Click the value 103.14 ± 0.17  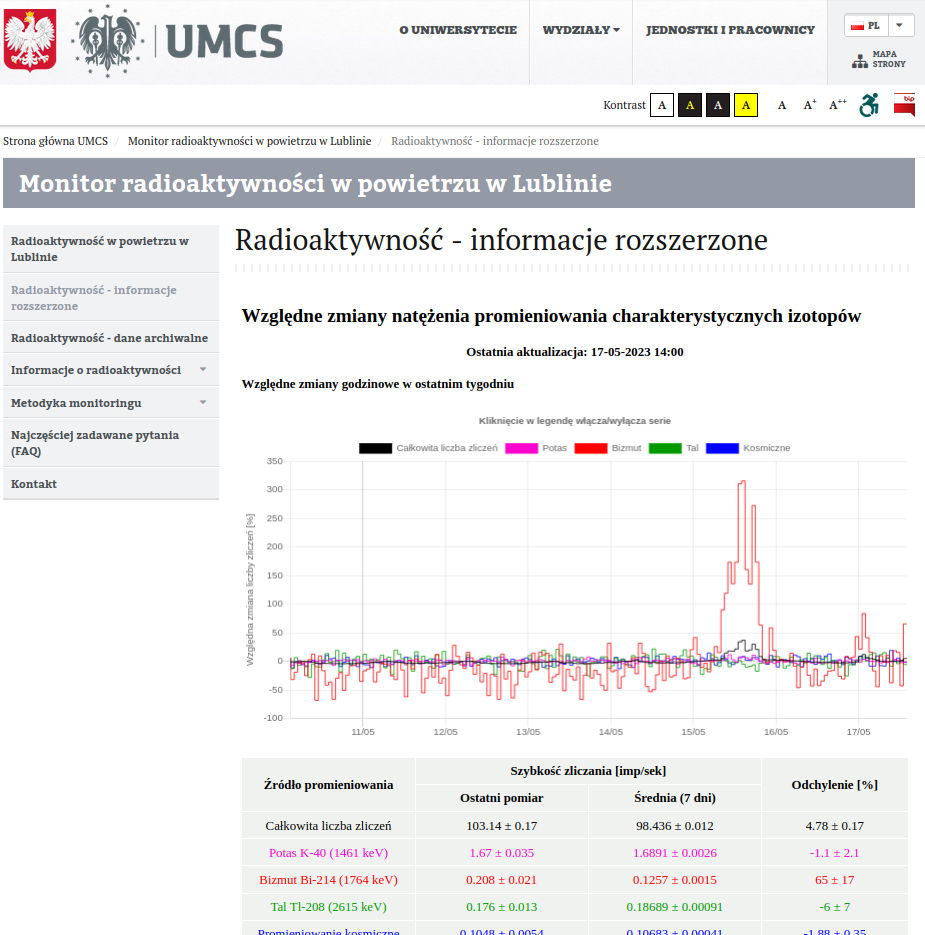coord(502,826)
